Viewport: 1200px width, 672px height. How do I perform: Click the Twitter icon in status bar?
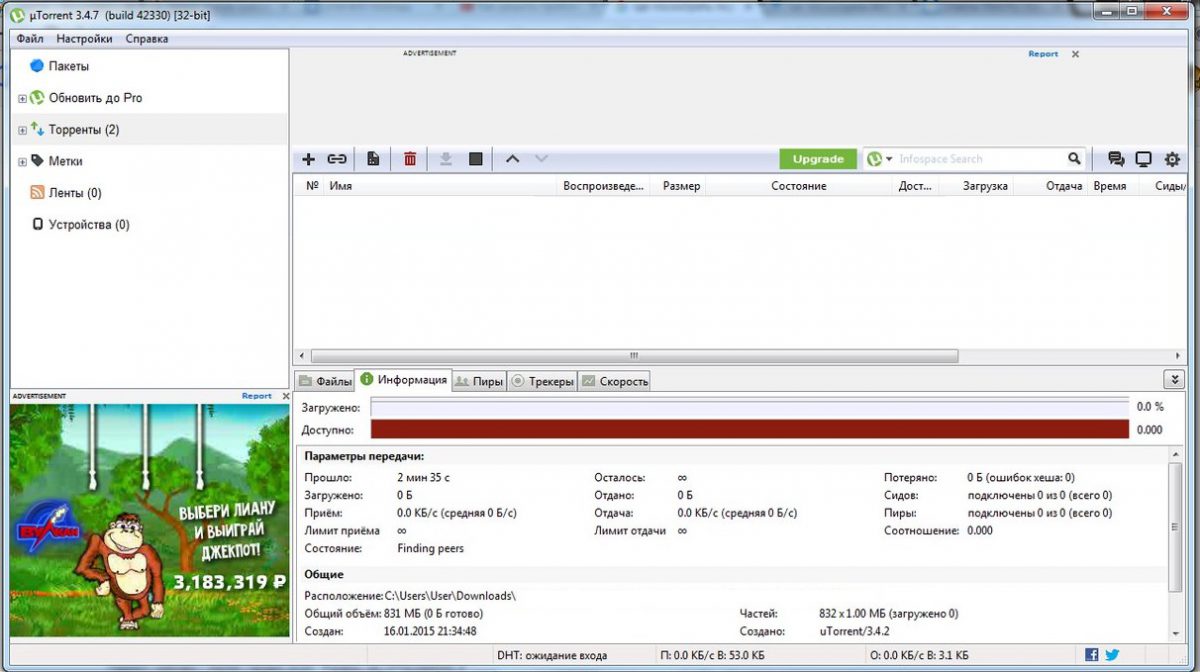1112,655
